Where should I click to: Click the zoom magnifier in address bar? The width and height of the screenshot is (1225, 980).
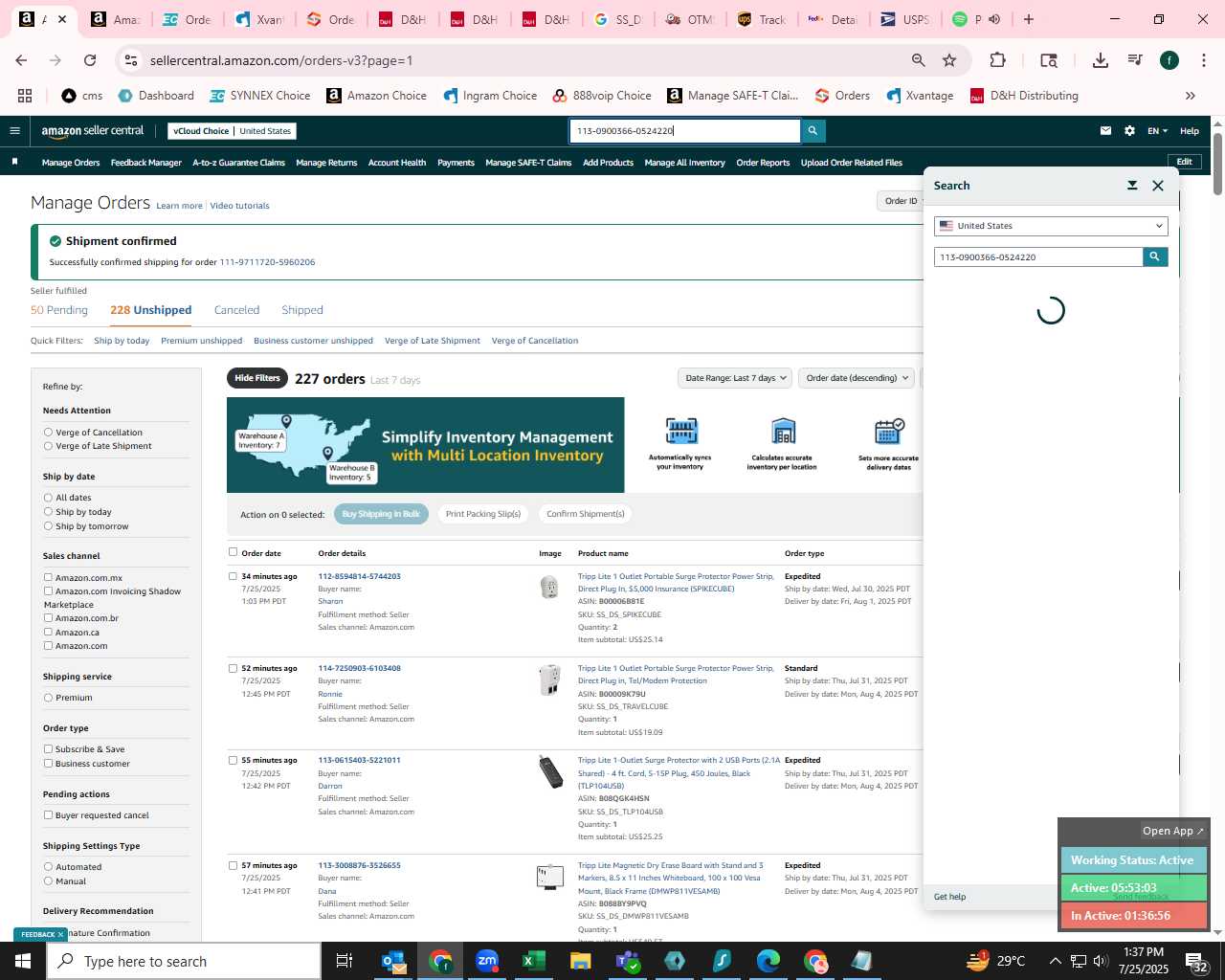coord(919,60)
